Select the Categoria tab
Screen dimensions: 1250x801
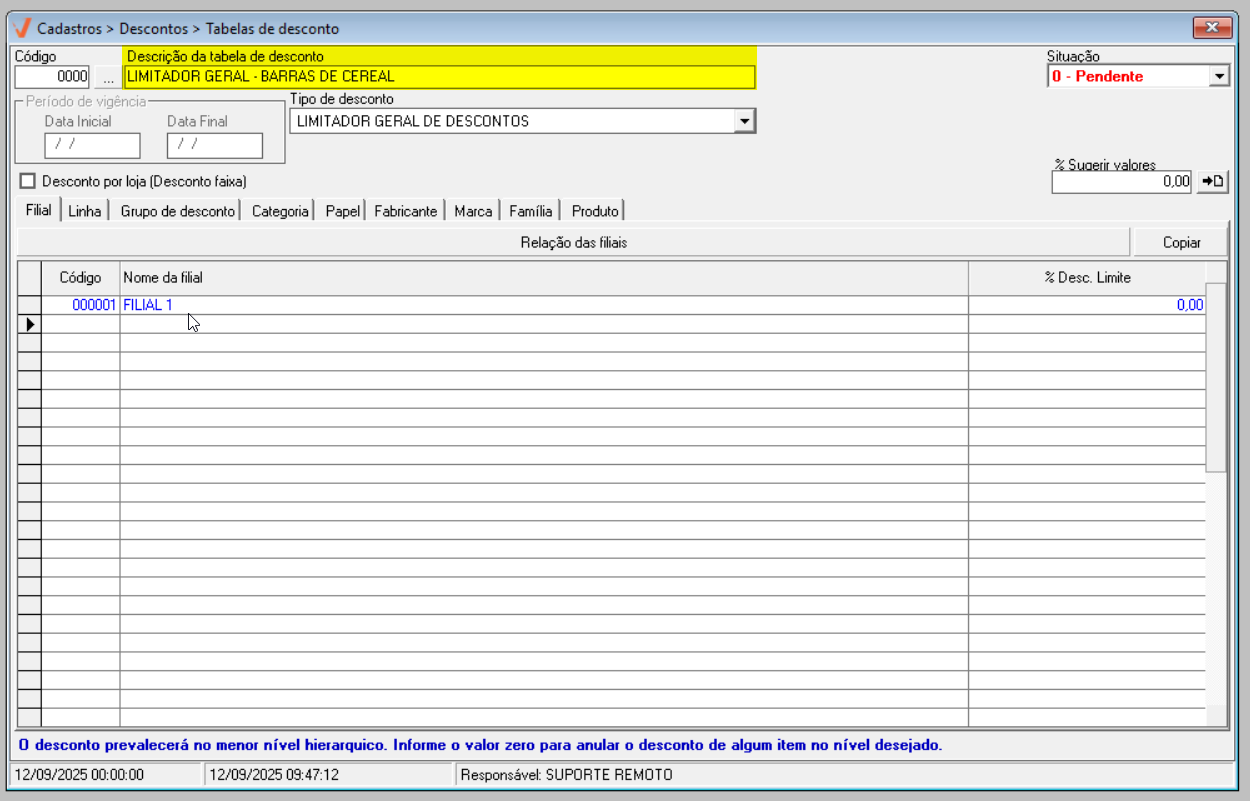click(x=280, y=211)
